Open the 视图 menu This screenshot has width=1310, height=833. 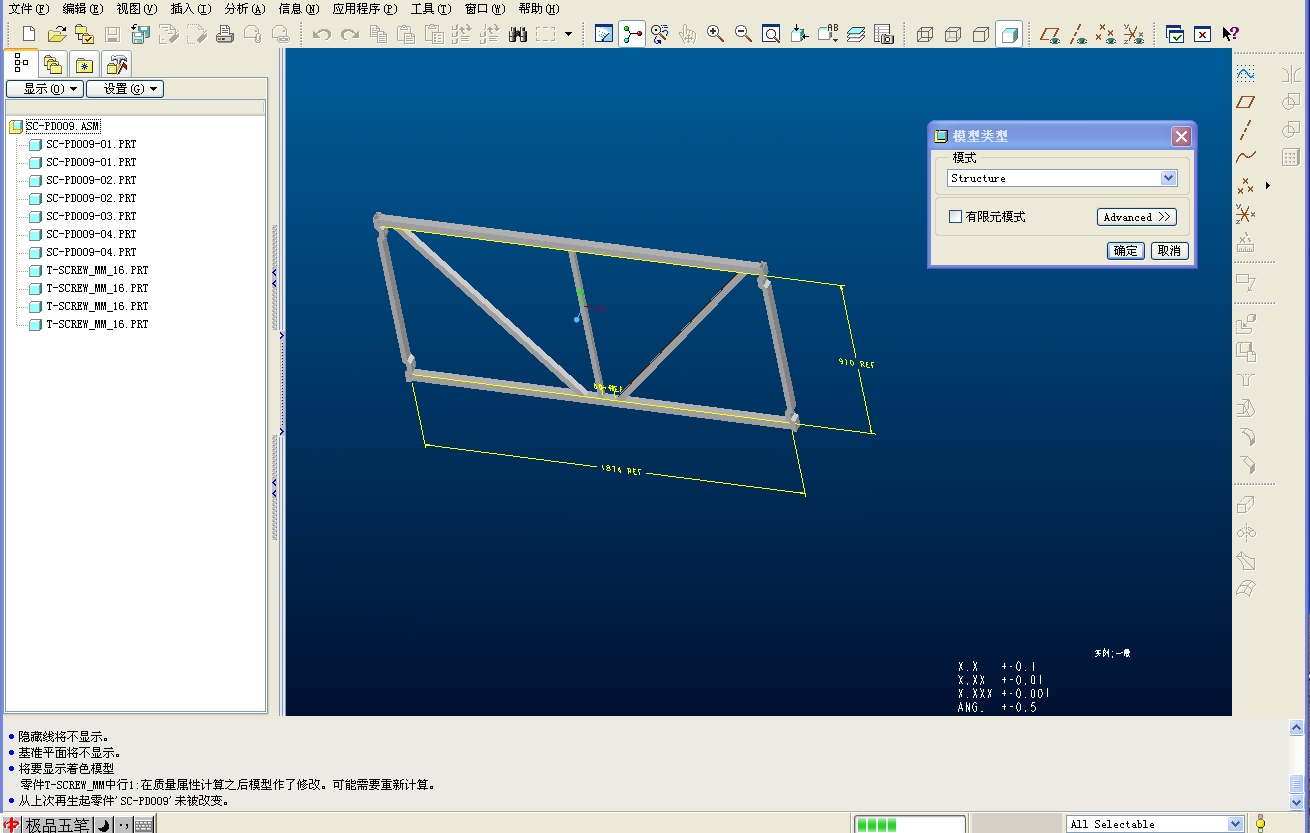[136, 9]
